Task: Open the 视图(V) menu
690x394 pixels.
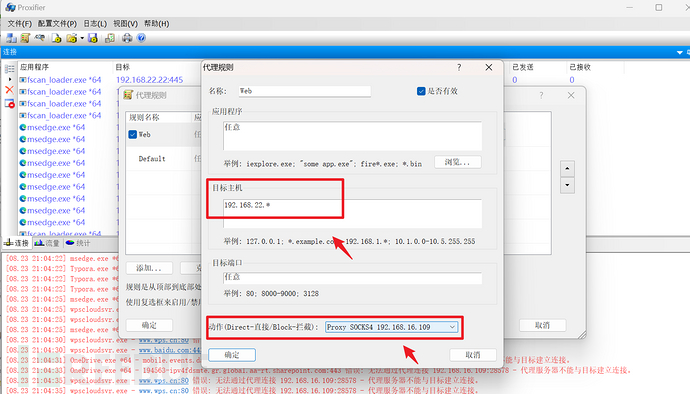Action: pyautogui.click(x=125, y=23)
